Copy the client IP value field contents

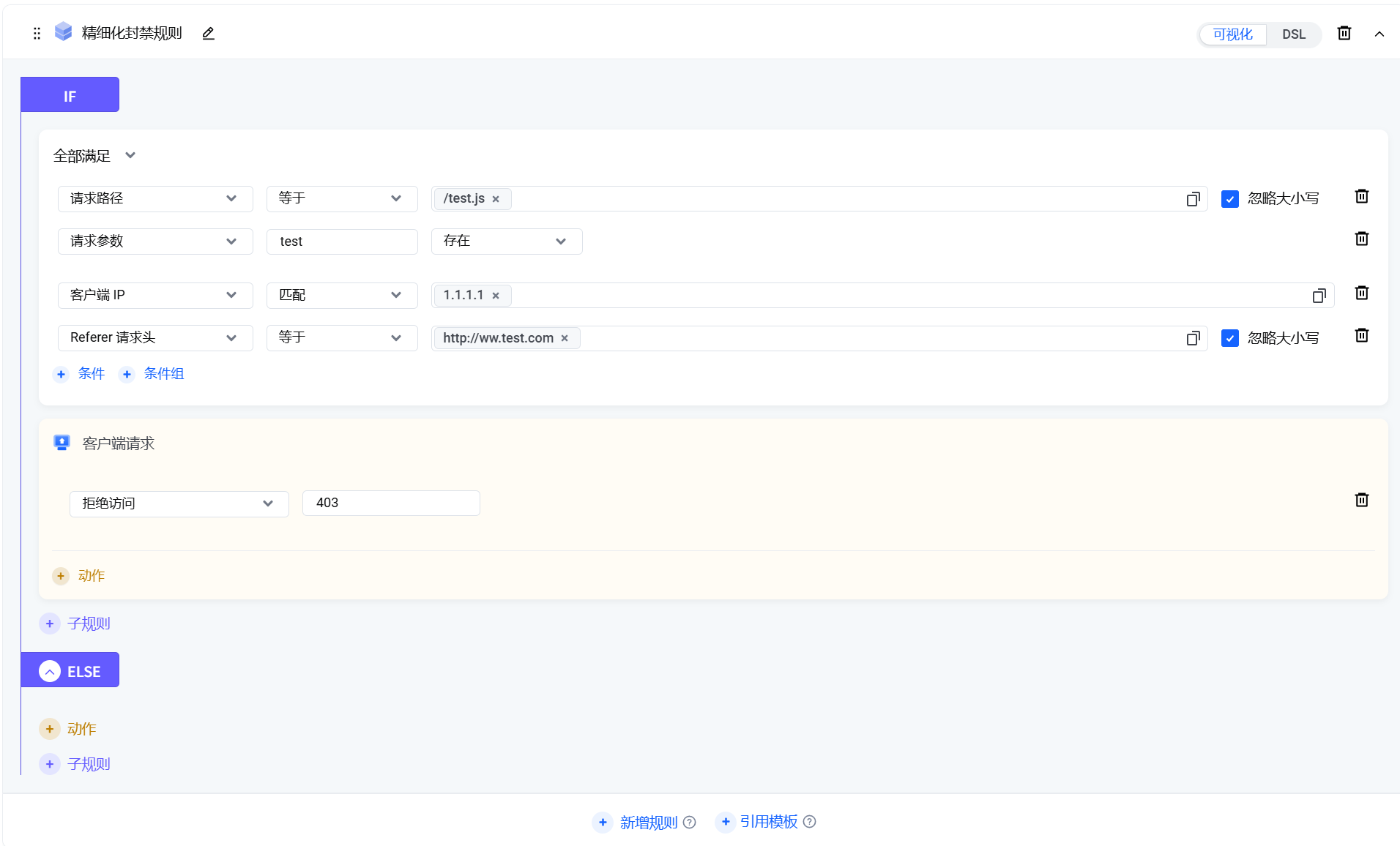(x=1319, y=296)
